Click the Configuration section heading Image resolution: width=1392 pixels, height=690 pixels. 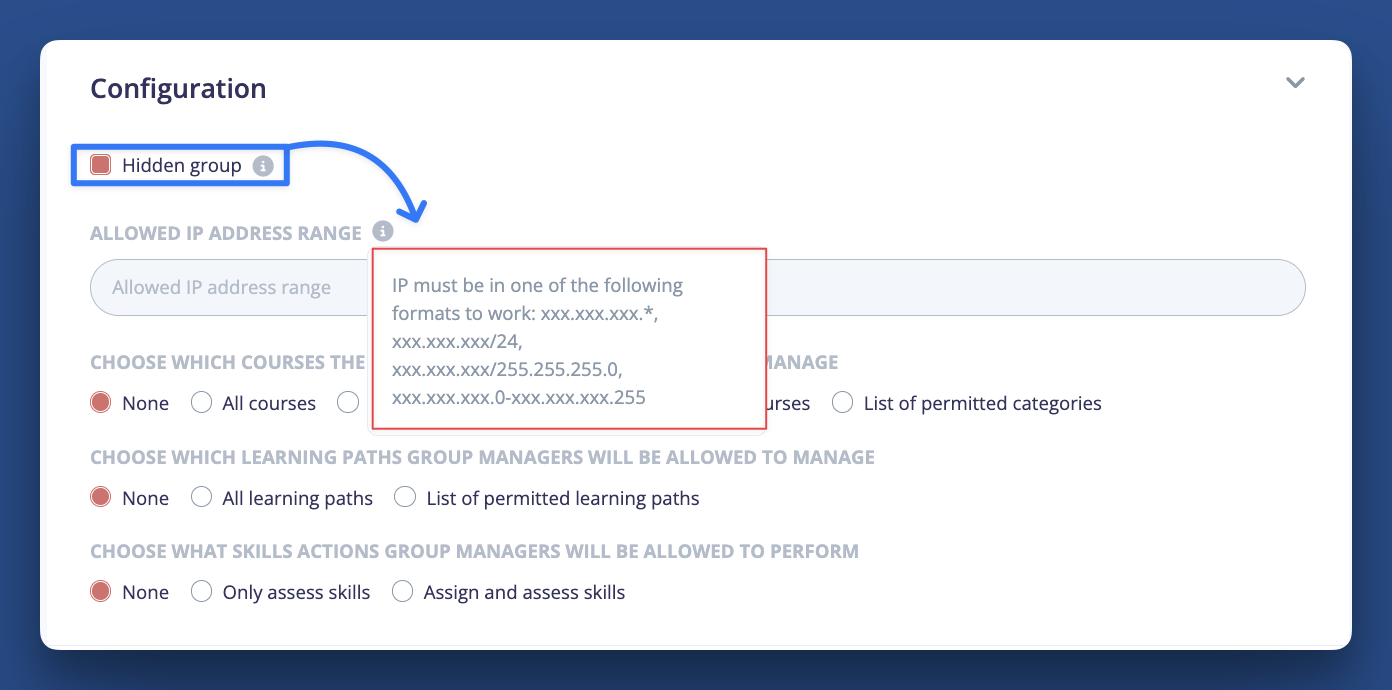178,88
